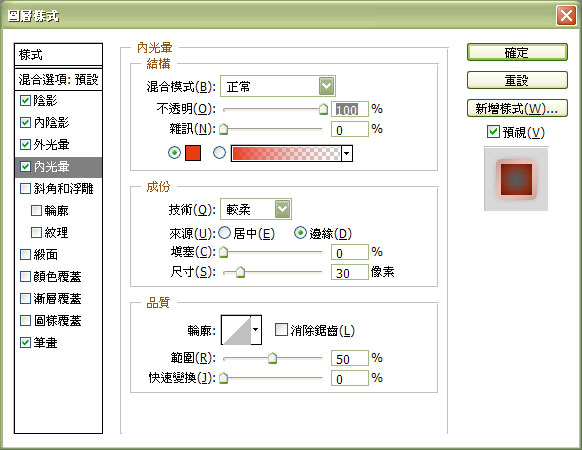
Task: Open the 混合模式 dropdown showing 正常
Action: coord(278,86)
